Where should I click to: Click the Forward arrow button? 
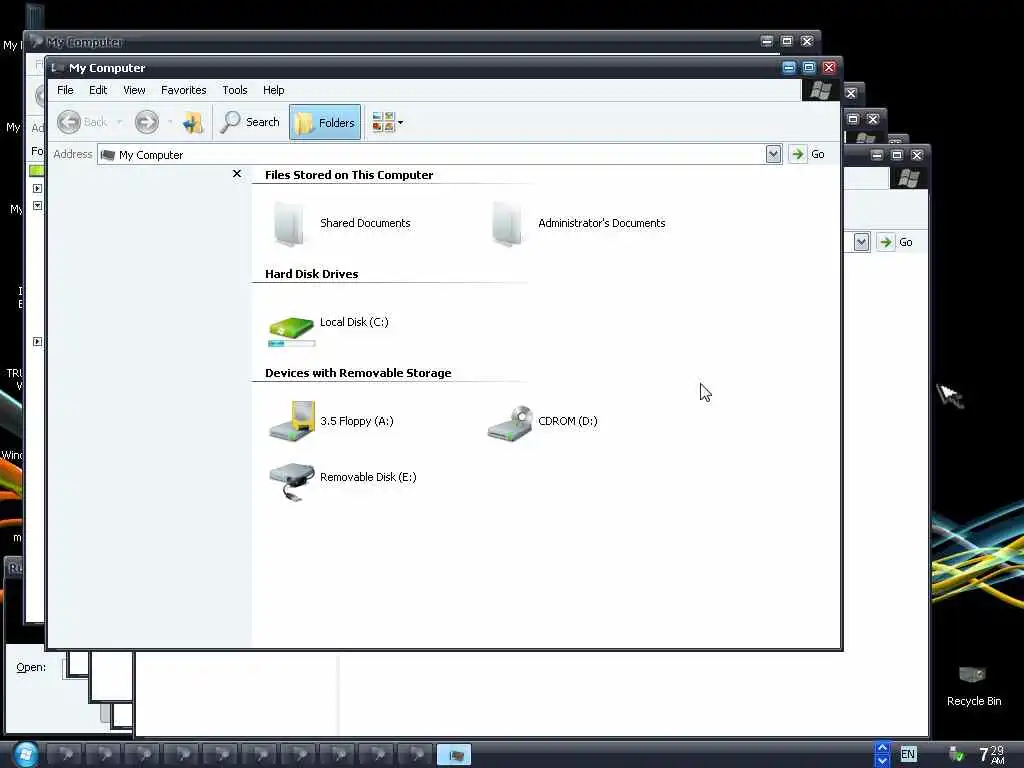click(x=146, y=122)
